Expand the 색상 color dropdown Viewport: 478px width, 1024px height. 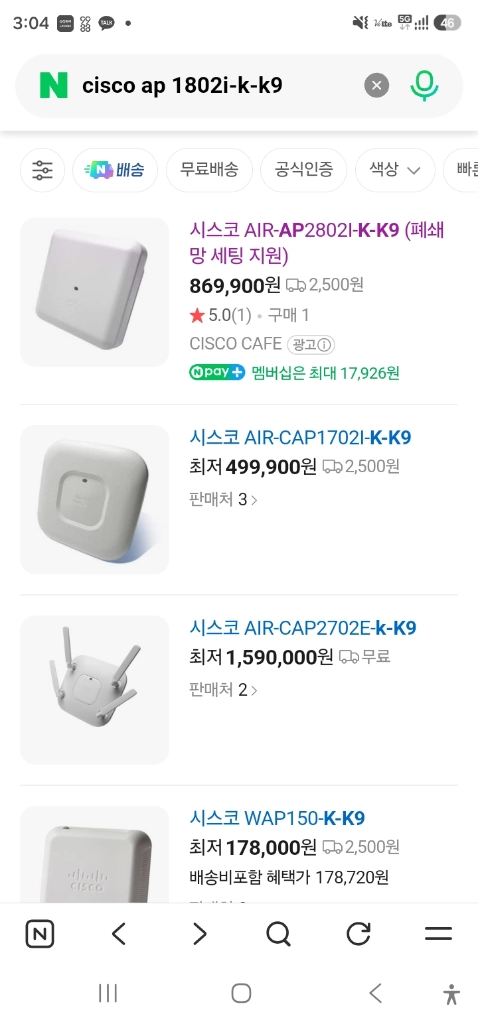coord(395,170)
